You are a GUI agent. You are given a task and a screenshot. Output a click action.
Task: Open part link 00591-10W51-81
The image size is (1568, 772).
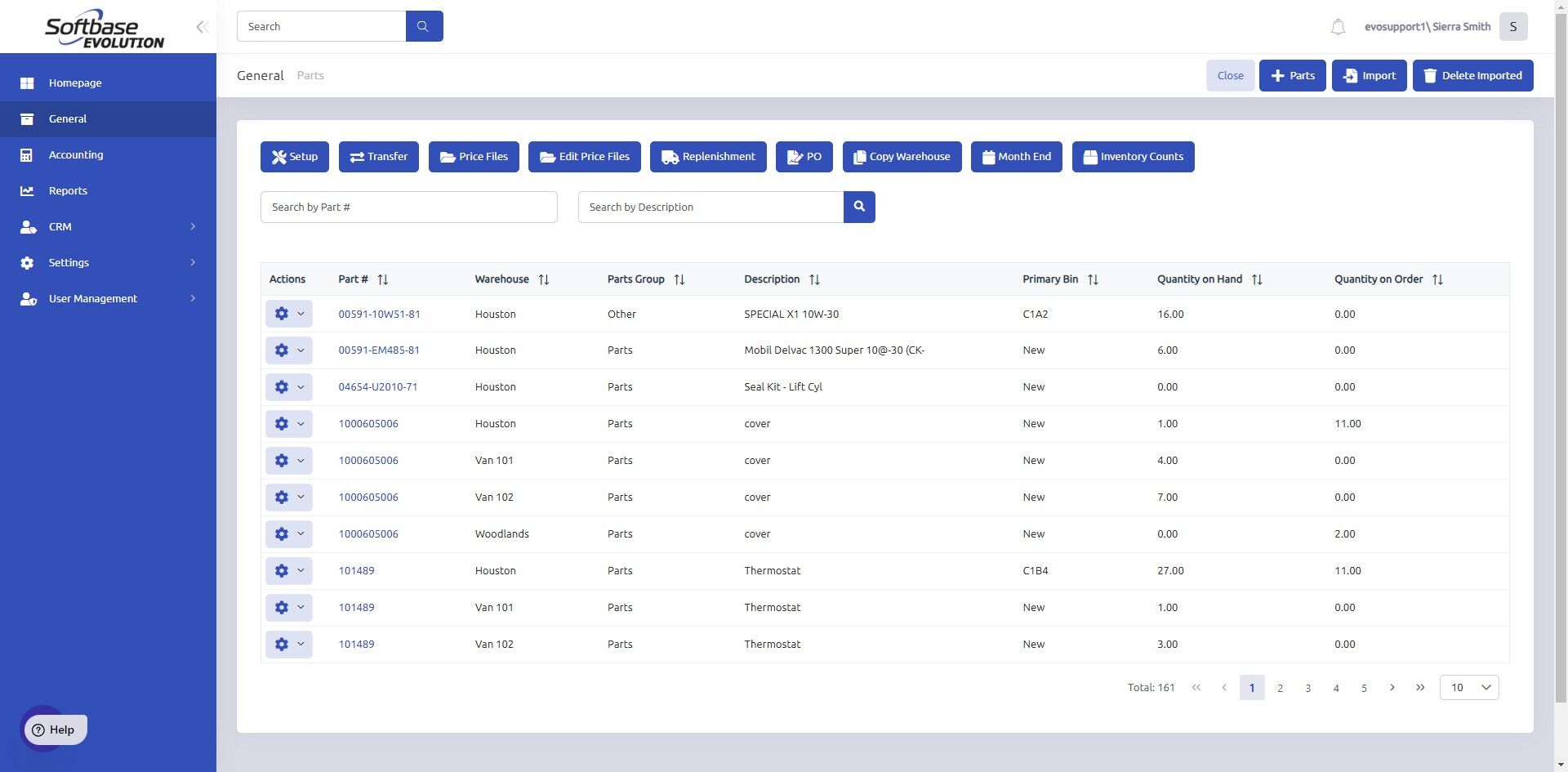tap(380, 315)
